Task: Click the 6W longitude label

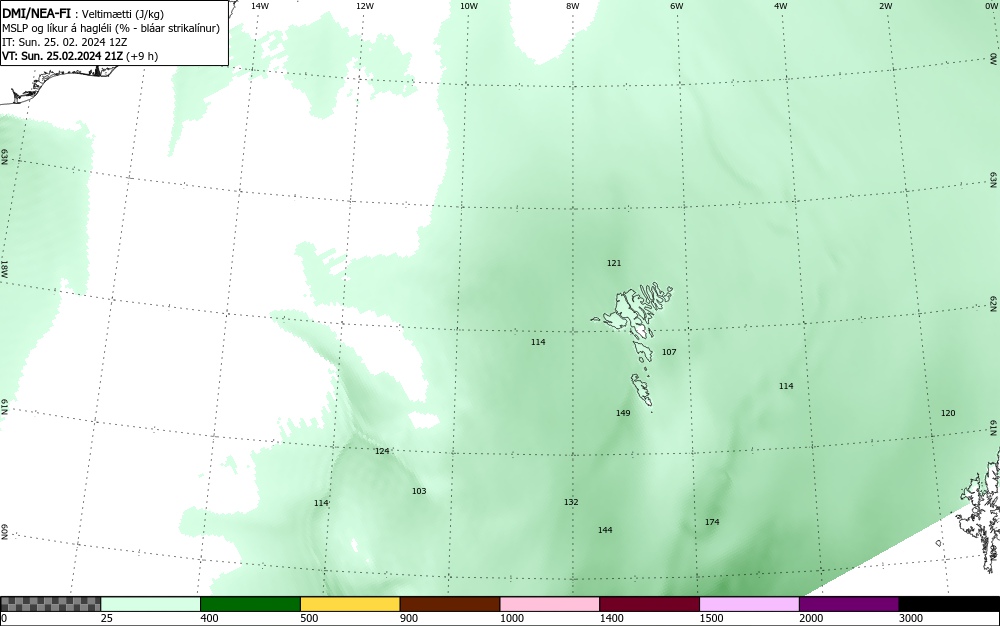Action: (x=677, y=6)
